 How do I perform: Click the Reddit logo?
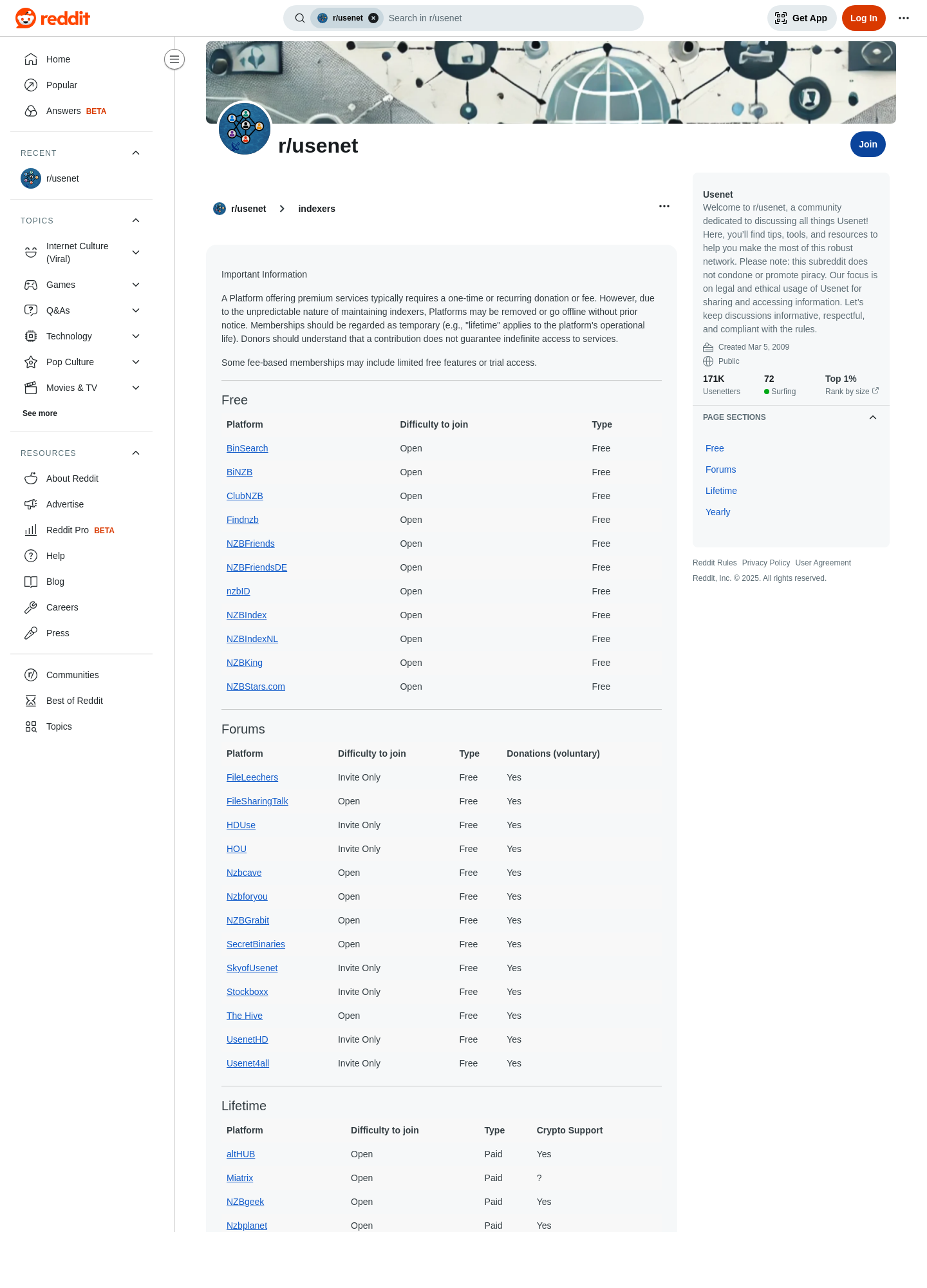tap(53, 18)
